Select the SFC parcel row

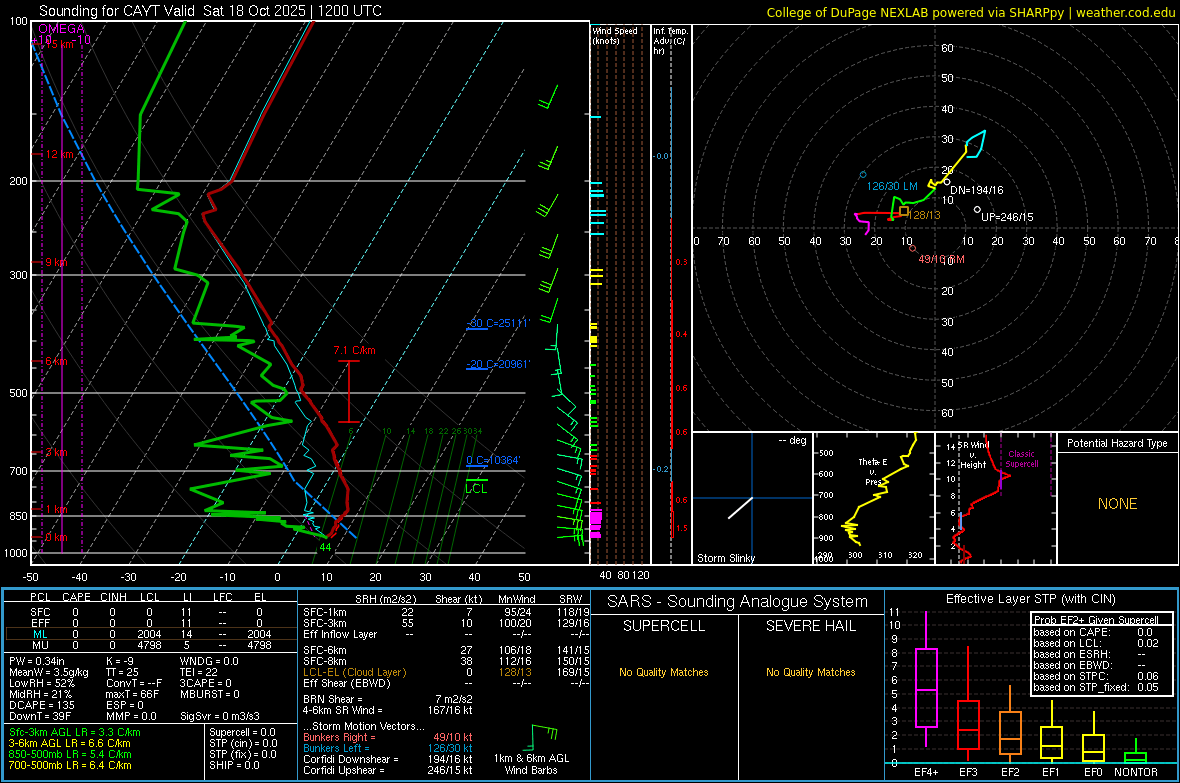tap(151, 612)
